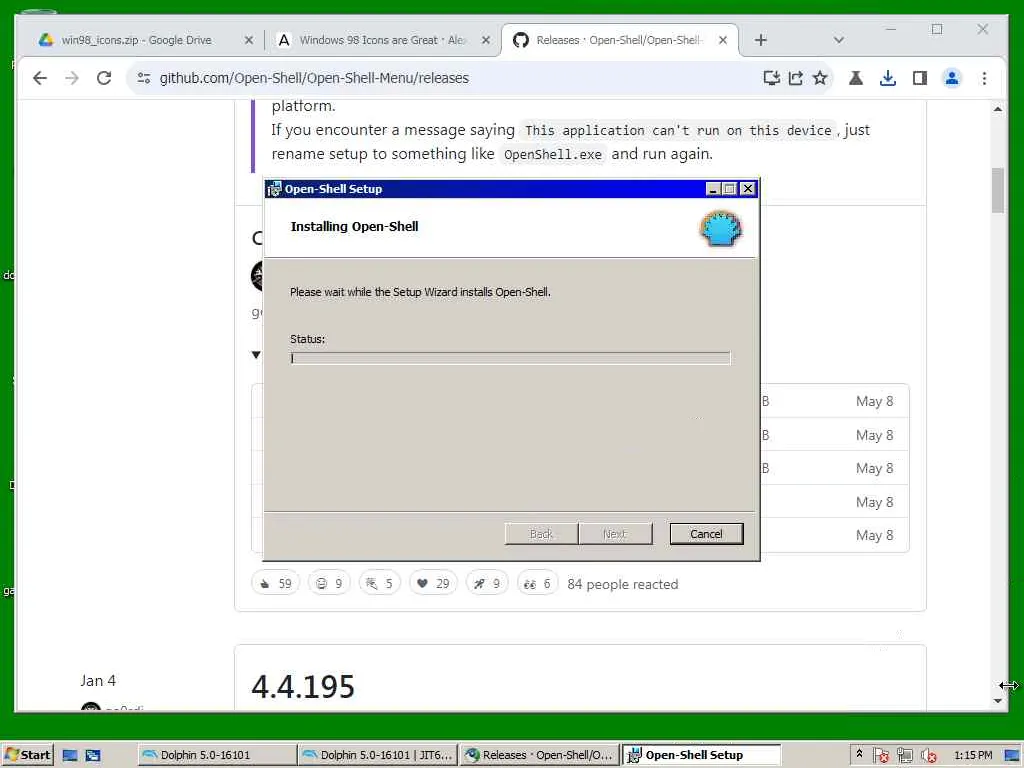Click the Open-Shell Setup title bar icon
Image resolution: width=1024 pixels, height=768 pixels.
[274, 189]
